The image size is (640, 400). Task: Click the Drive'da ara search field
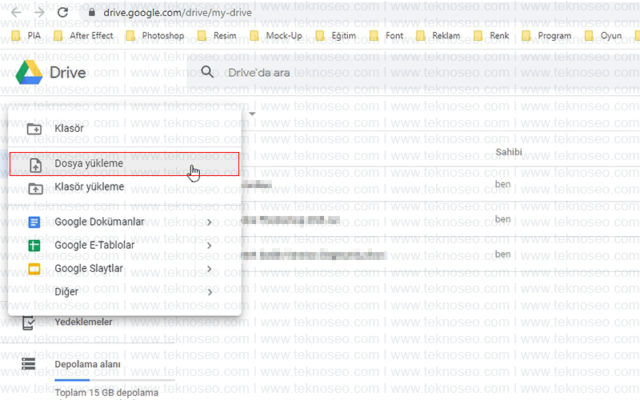(413, 73)
